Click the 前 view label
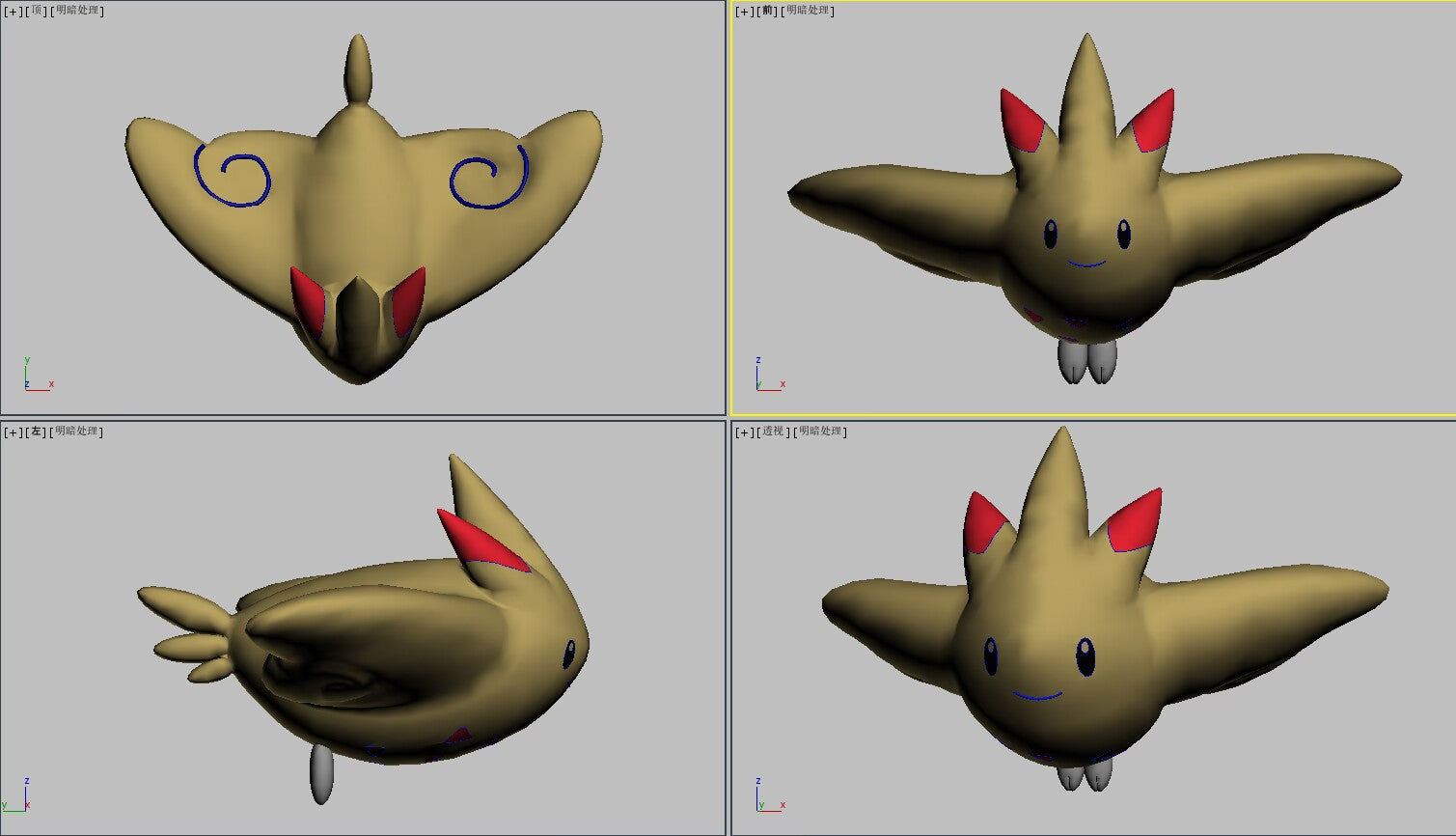 click(768, 11)
